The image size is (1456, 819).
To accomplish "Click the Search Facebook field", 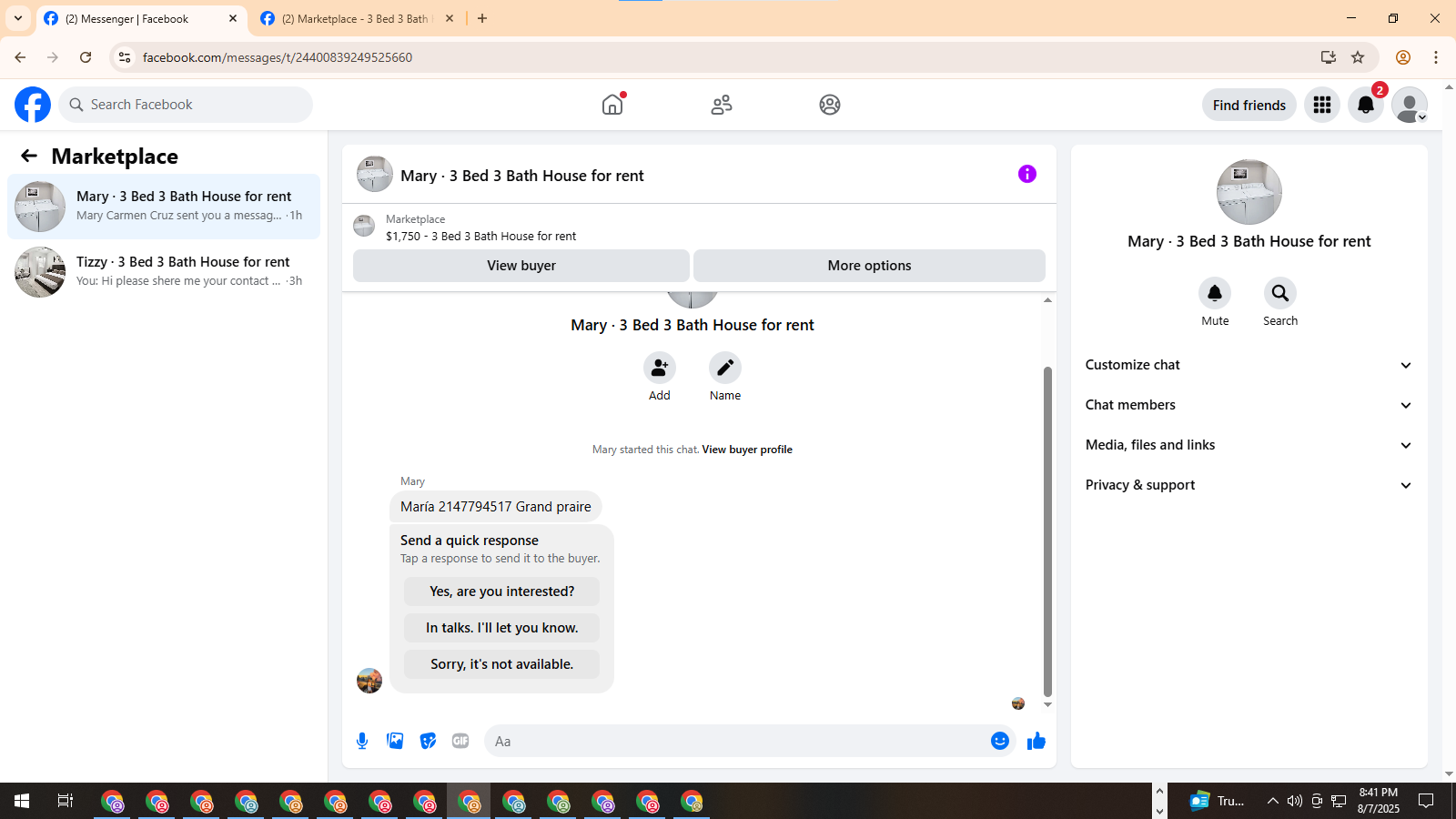I will point(186,105).
